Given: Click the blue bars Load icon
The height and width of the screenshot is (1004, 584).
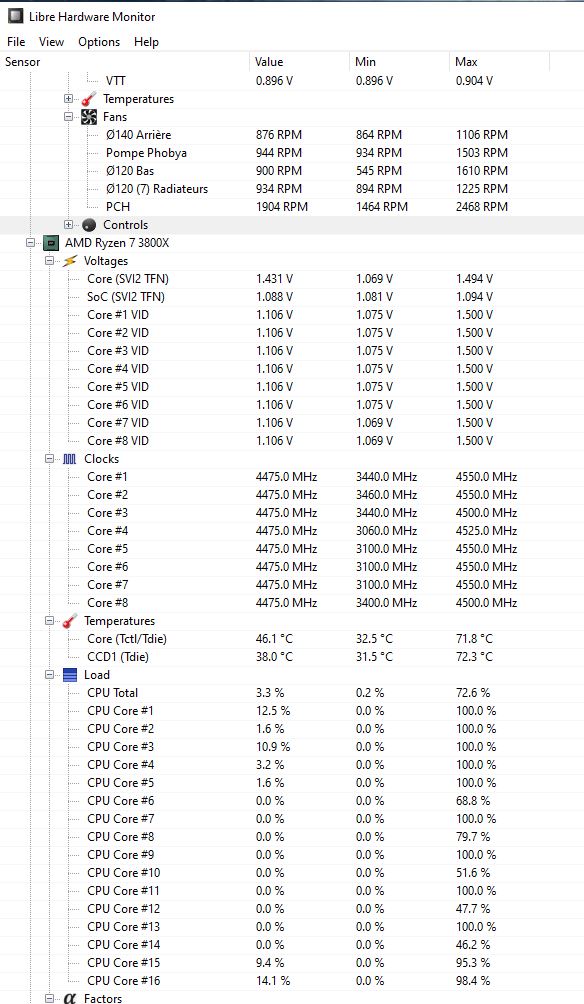Looking at the screenshot, I should click(70, 674).
